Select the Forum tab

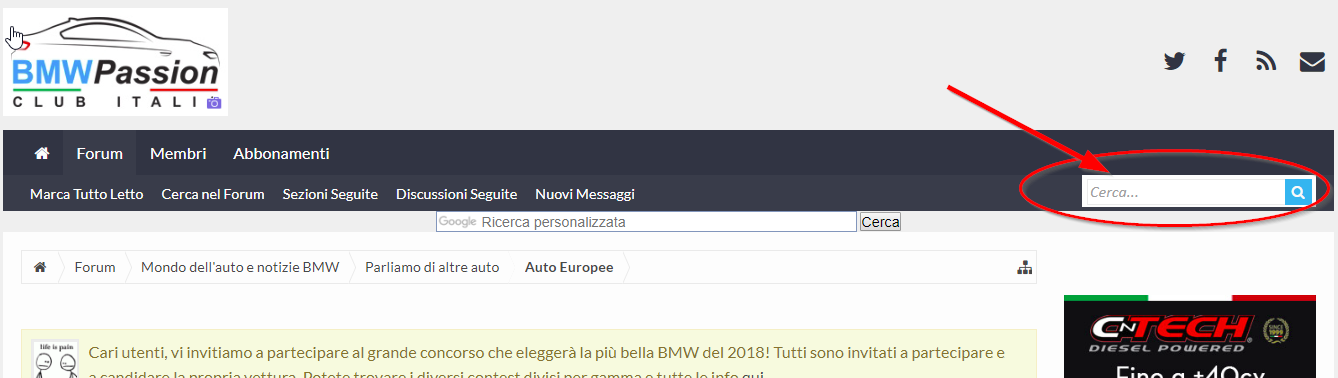click(100, 153)
